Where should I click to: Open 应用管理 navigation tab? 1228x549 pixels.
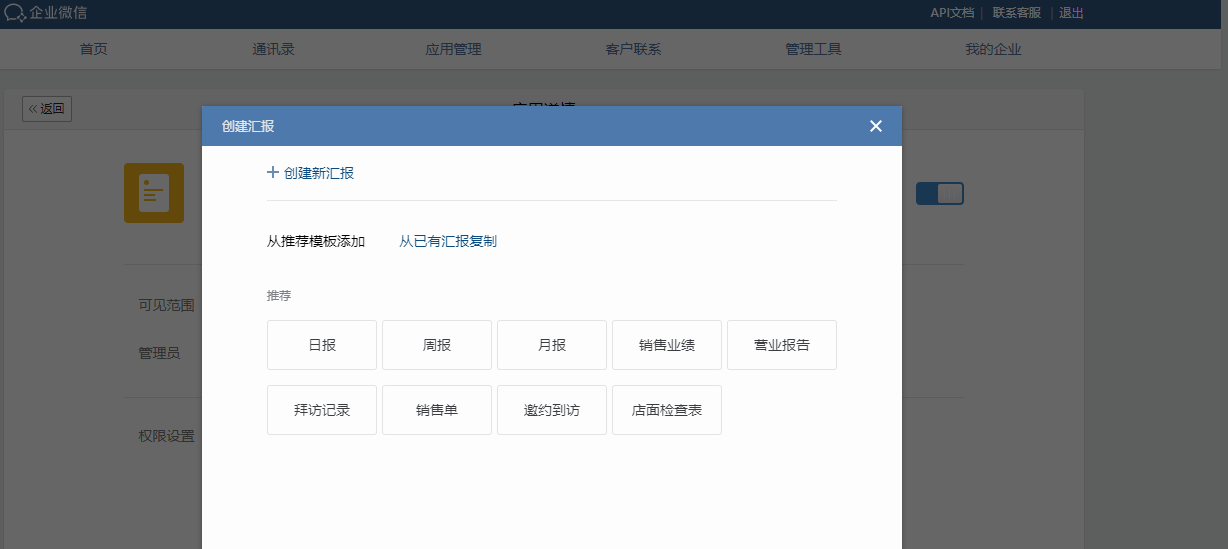(x=454, y=49)
